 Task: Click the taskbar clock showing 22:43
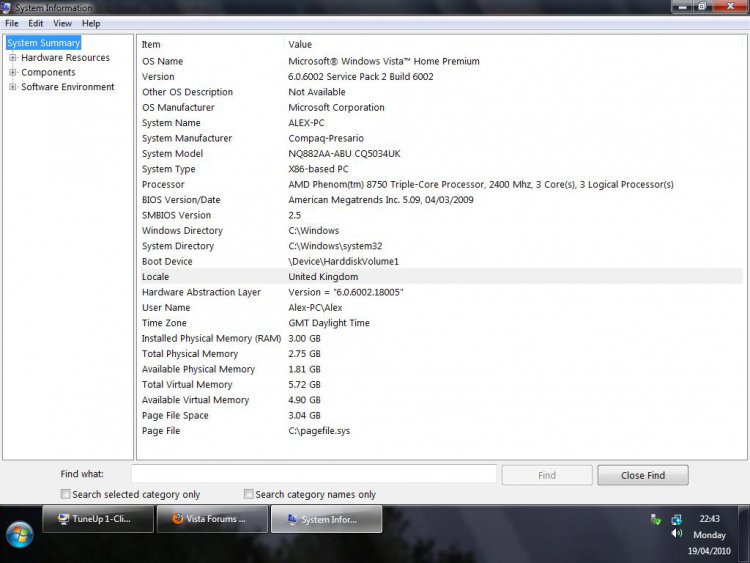(709, 519)
